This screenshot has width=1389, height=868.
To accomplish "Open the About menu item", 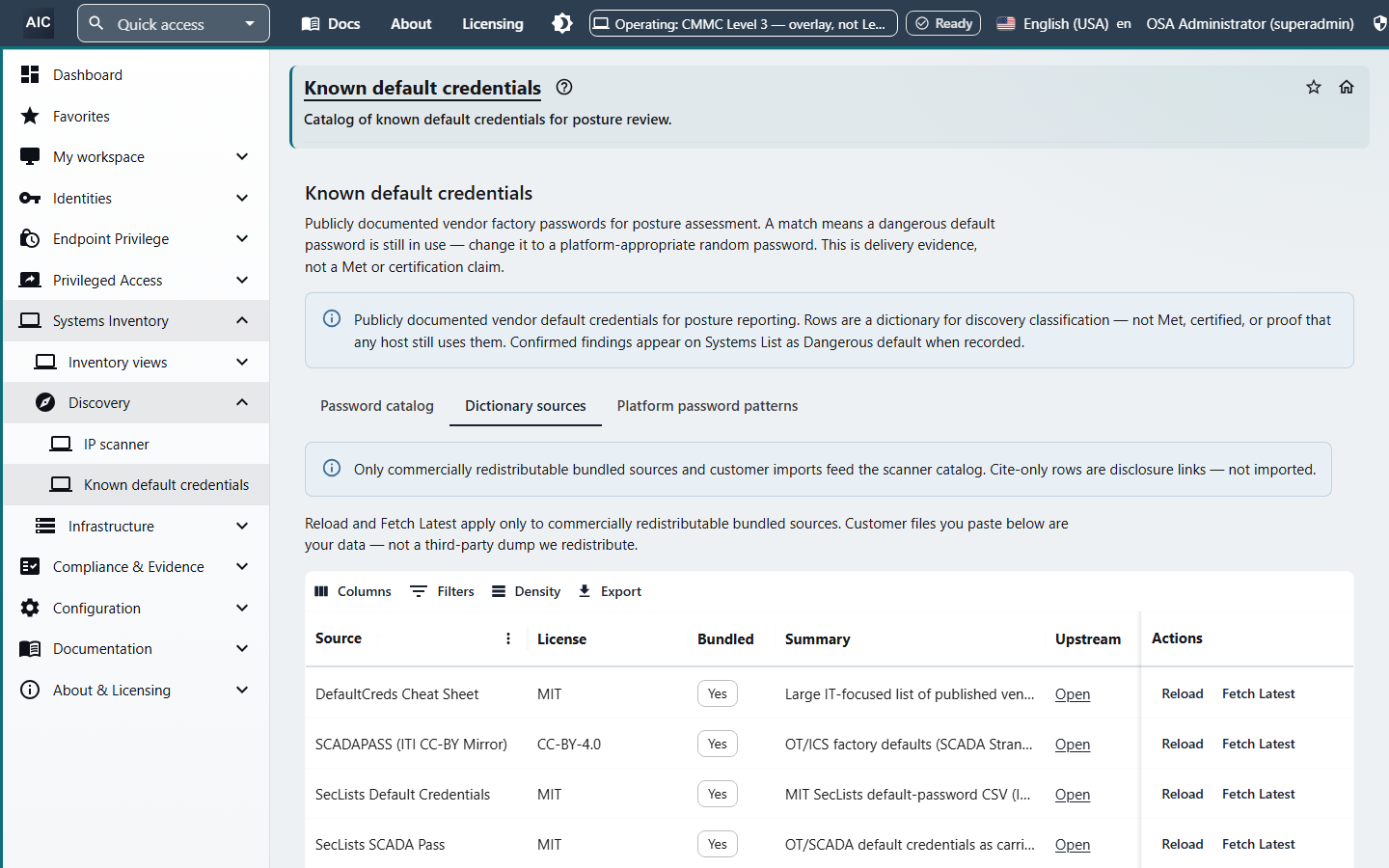I will [411, 23].
